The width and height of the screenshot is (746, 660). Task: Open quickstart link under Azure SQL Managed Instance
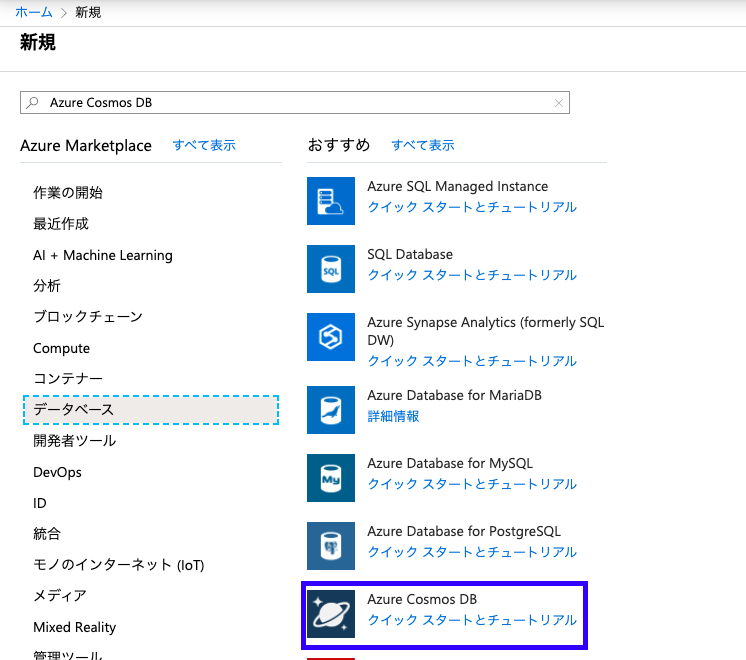click(472, 207)
